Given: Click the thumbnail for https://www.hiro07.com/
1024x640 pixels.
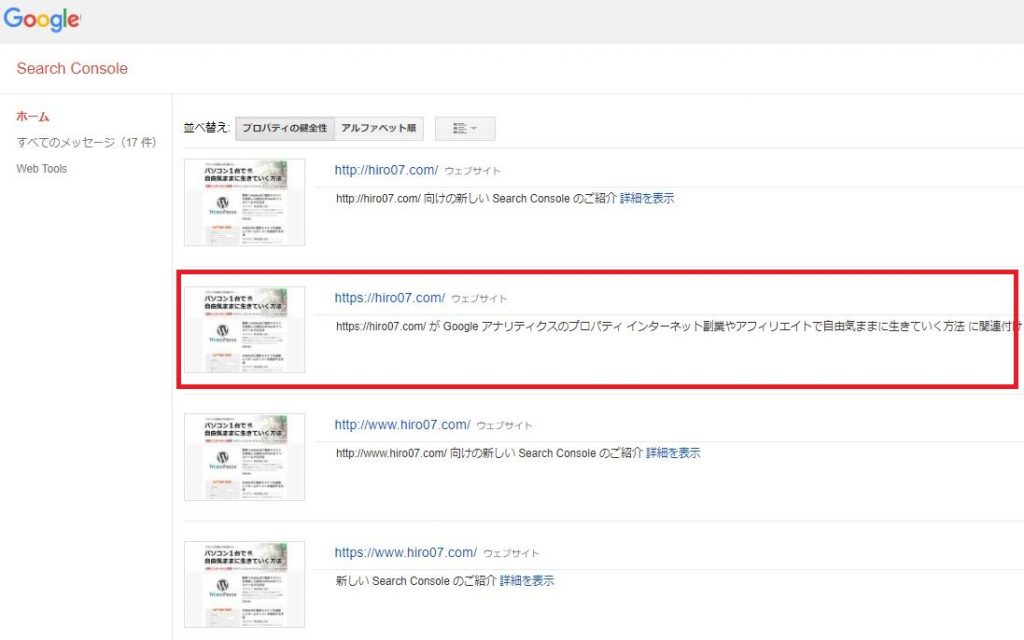Looking at the screenshot, I should pyautogui.click(x=244, y=584).
